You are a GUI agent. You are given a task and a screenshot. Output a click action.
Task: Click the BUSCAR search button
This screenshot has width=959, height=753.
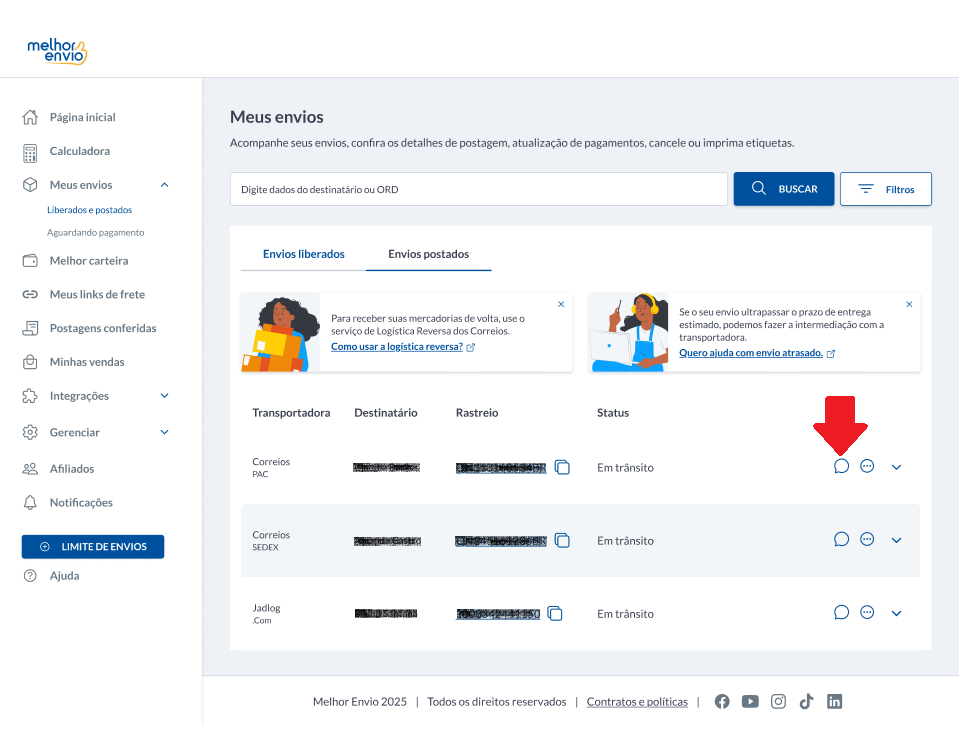tap(783, 189)
